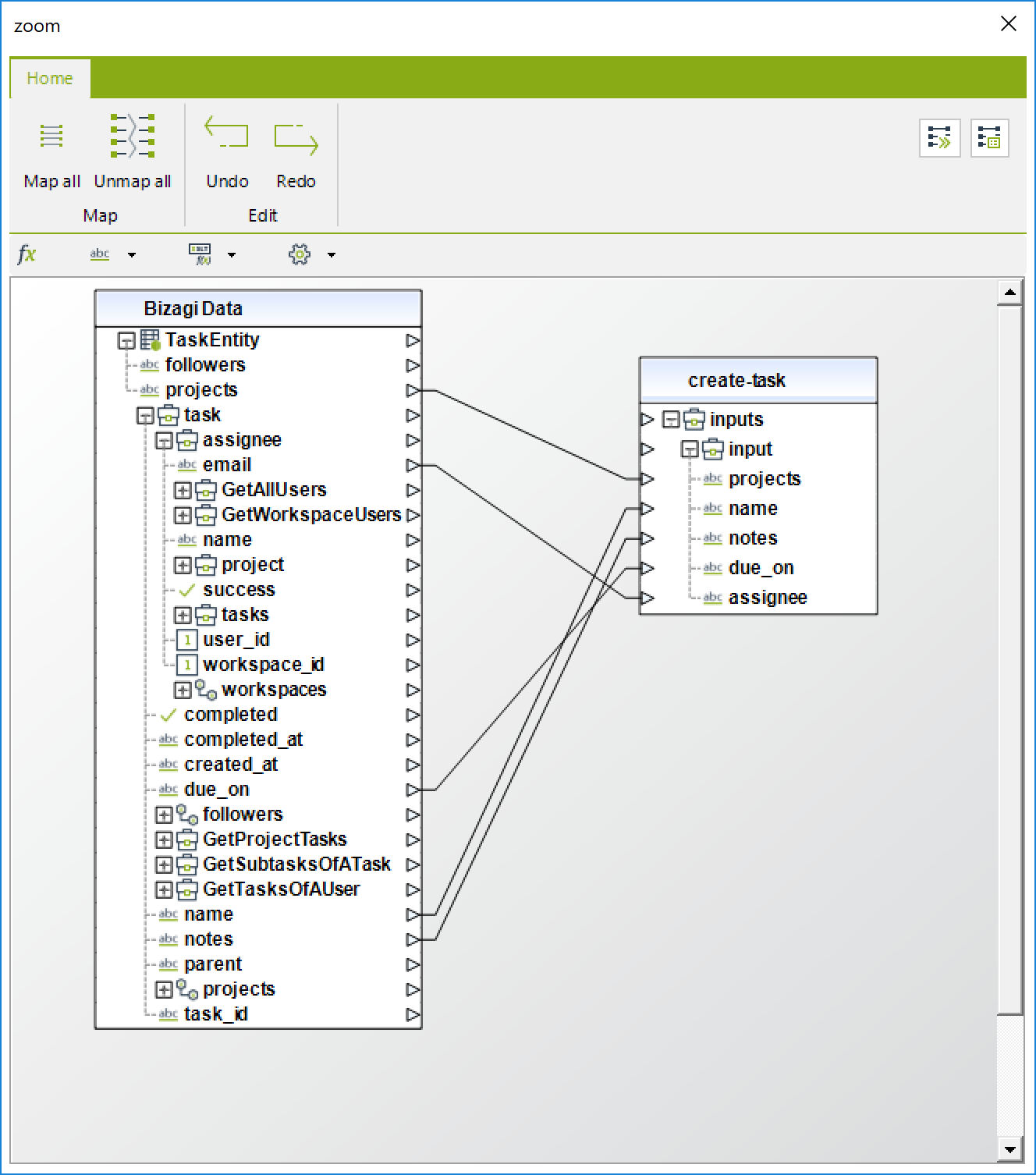Select the email attribute under assignee
Viewport: 1036px width, 1175px height.
(227, 465)
